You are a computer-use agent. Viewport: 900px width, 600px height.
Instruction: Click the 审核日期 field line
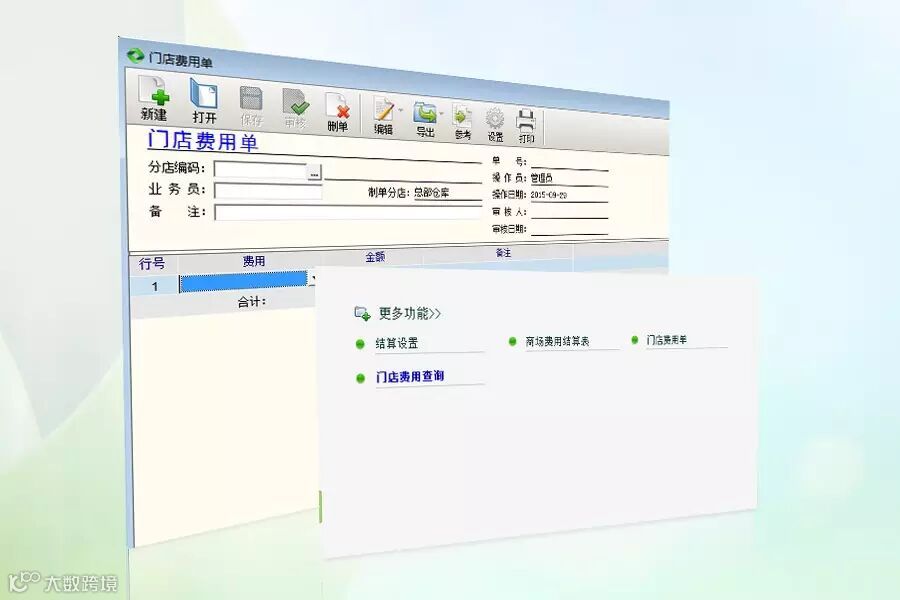(569, 229)
